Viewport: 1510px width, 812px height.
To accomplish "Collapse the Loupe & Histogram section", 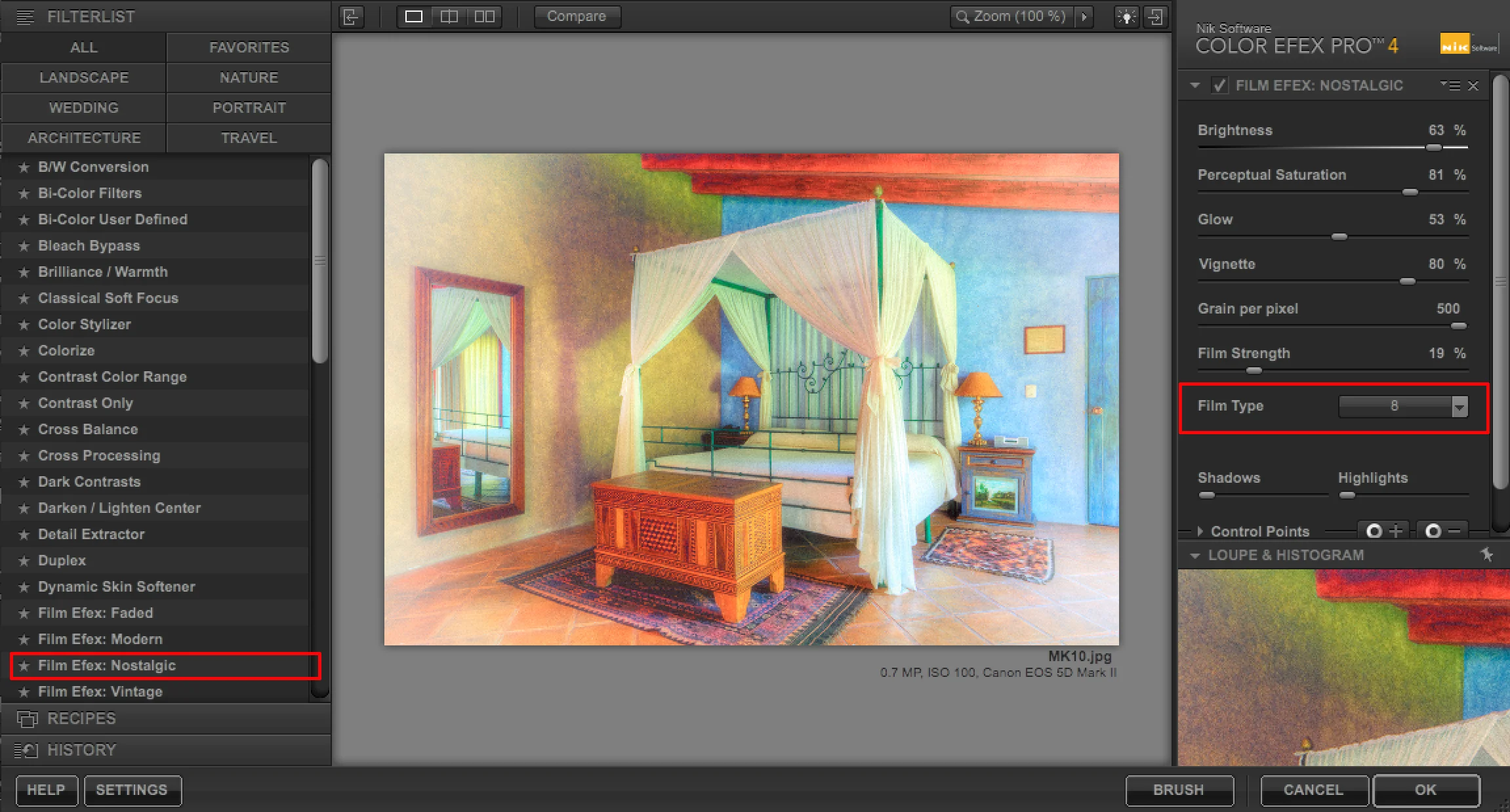I will (x=1195, y=556).
